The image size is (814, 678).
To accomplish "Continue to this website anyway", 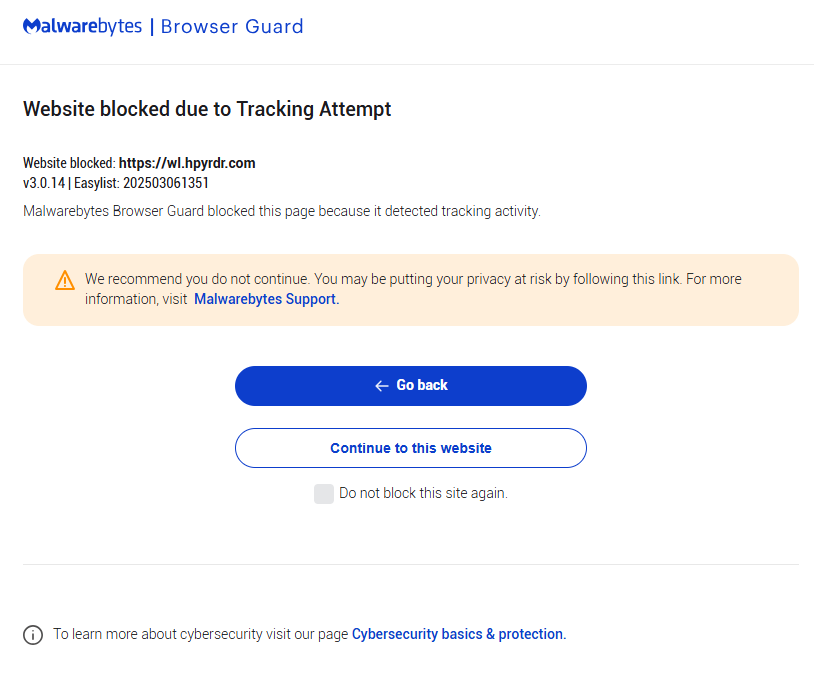I will [410, 448].
